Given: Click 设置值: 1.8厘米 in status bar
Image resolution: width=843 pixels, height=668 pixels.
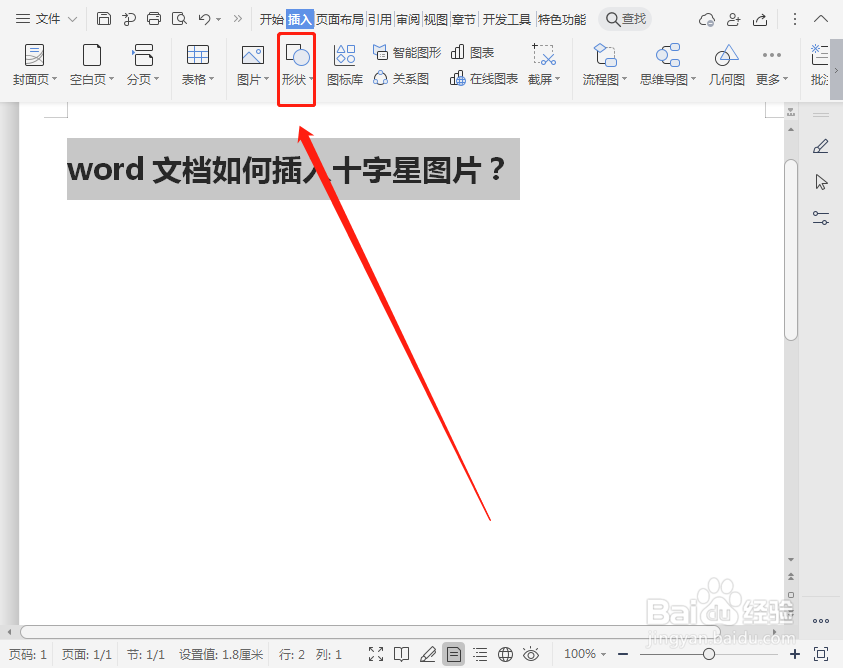Looking at the screenshot, I should tap(220, 654).
